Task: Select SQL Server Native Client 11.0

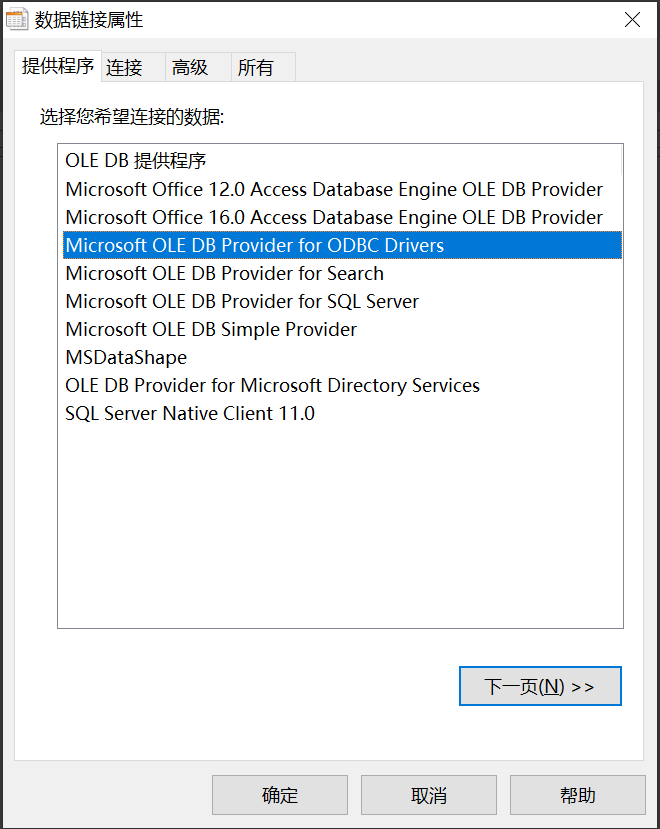Action: (x=190, y=413)
